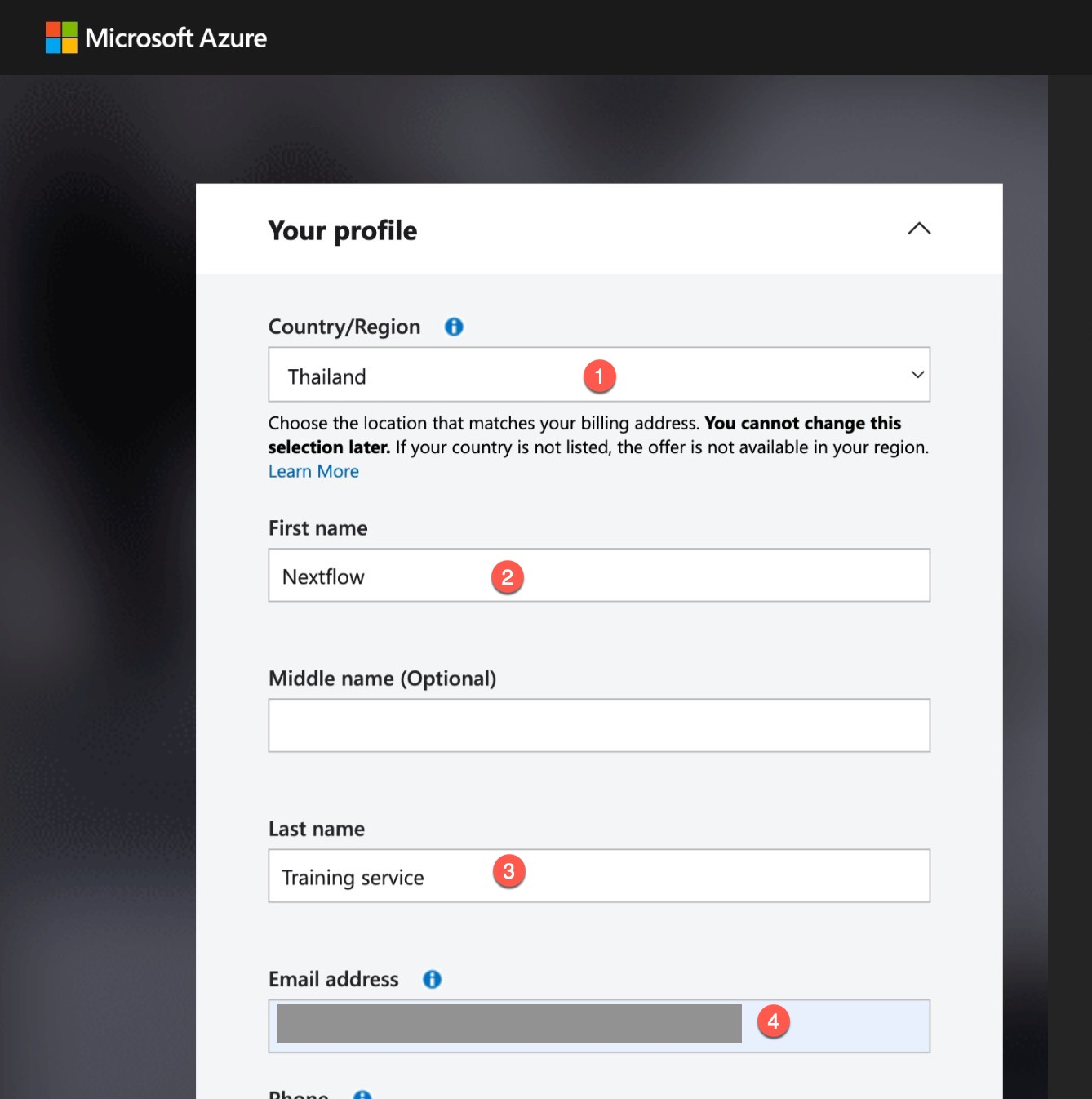Click the Email address label
The image size is (1092, 1099).
334,979
